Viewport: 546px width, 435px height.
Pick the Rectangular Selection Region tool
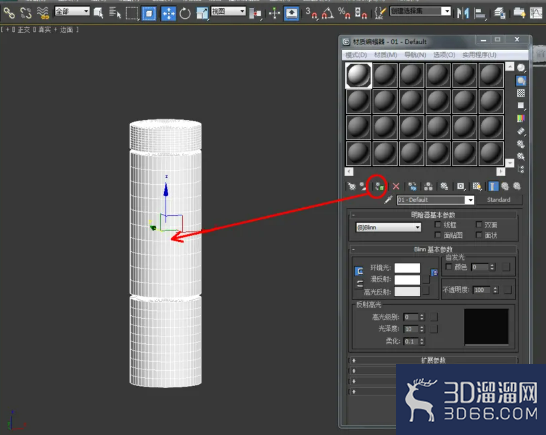click(x=132, y=13)
